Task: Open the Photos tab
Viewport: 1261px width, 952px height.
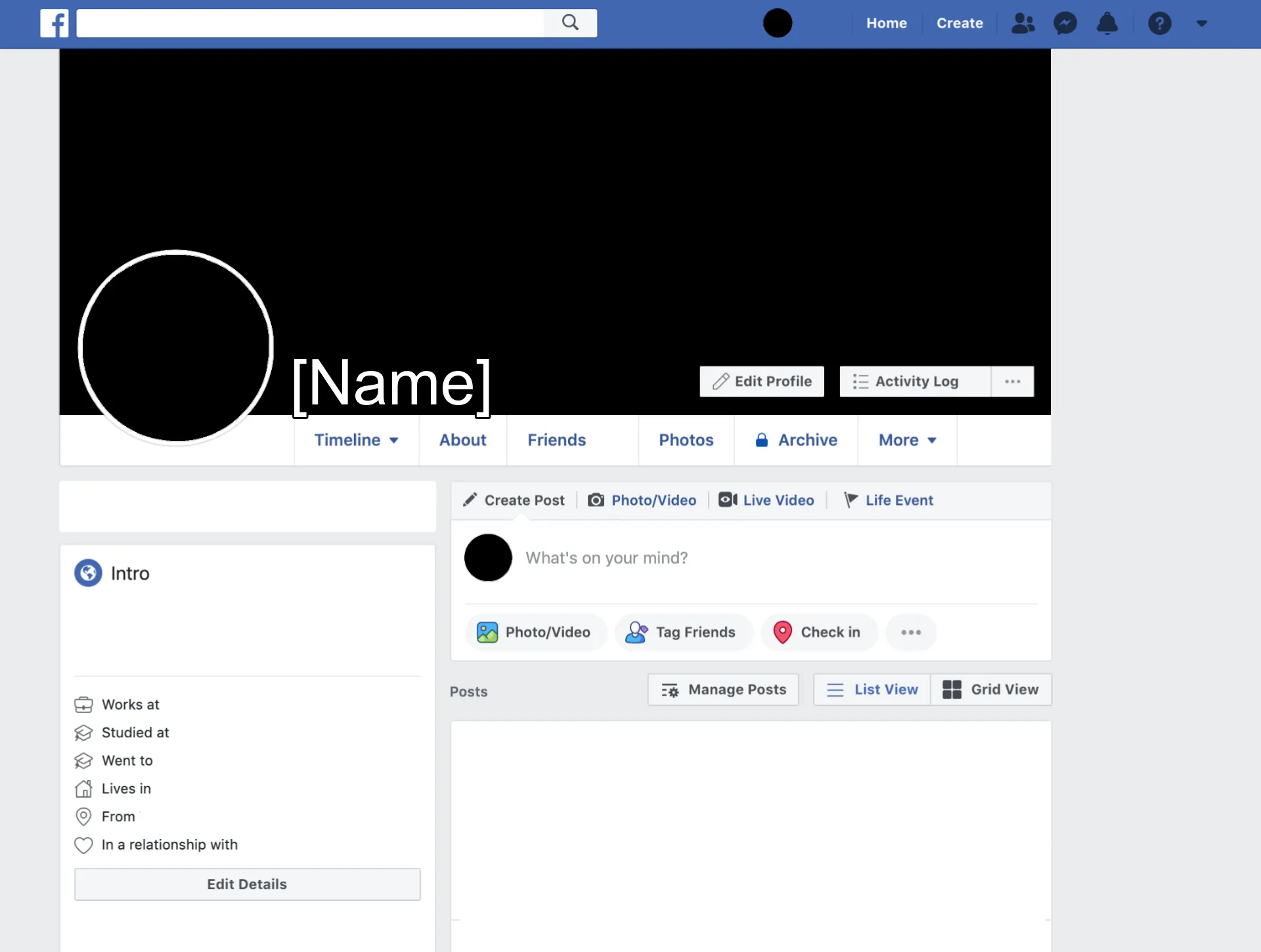Action: tap(686, 441)
